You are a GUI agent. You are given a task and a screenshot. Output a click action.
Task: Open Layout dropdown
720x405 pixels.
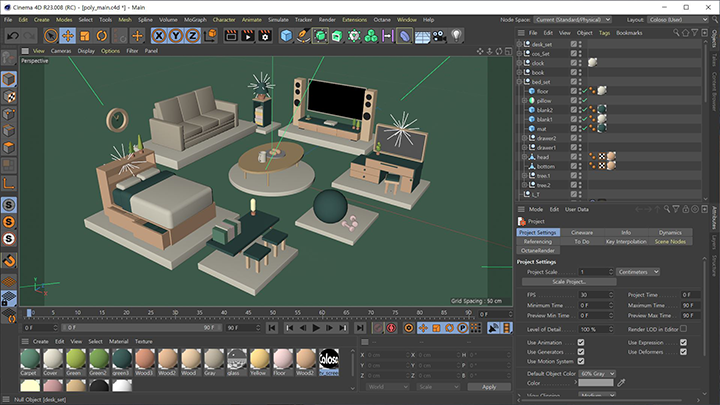(678, 20)
